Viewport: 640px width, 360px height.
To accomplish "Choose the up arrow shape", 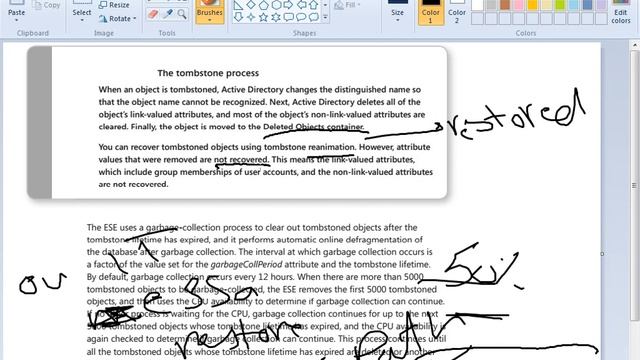I will (313, 5).
